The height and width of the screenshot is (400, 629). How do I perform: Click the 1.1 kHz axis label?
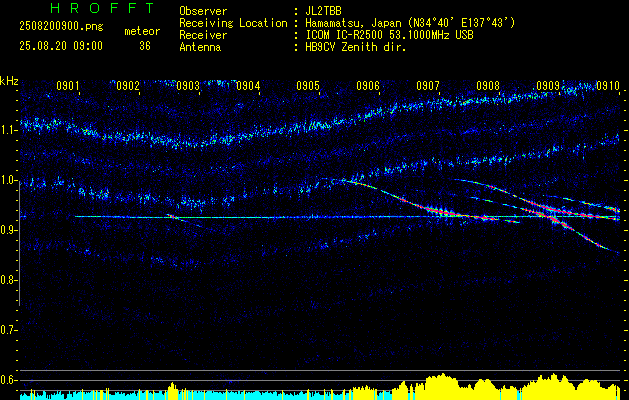coord(8,130)
